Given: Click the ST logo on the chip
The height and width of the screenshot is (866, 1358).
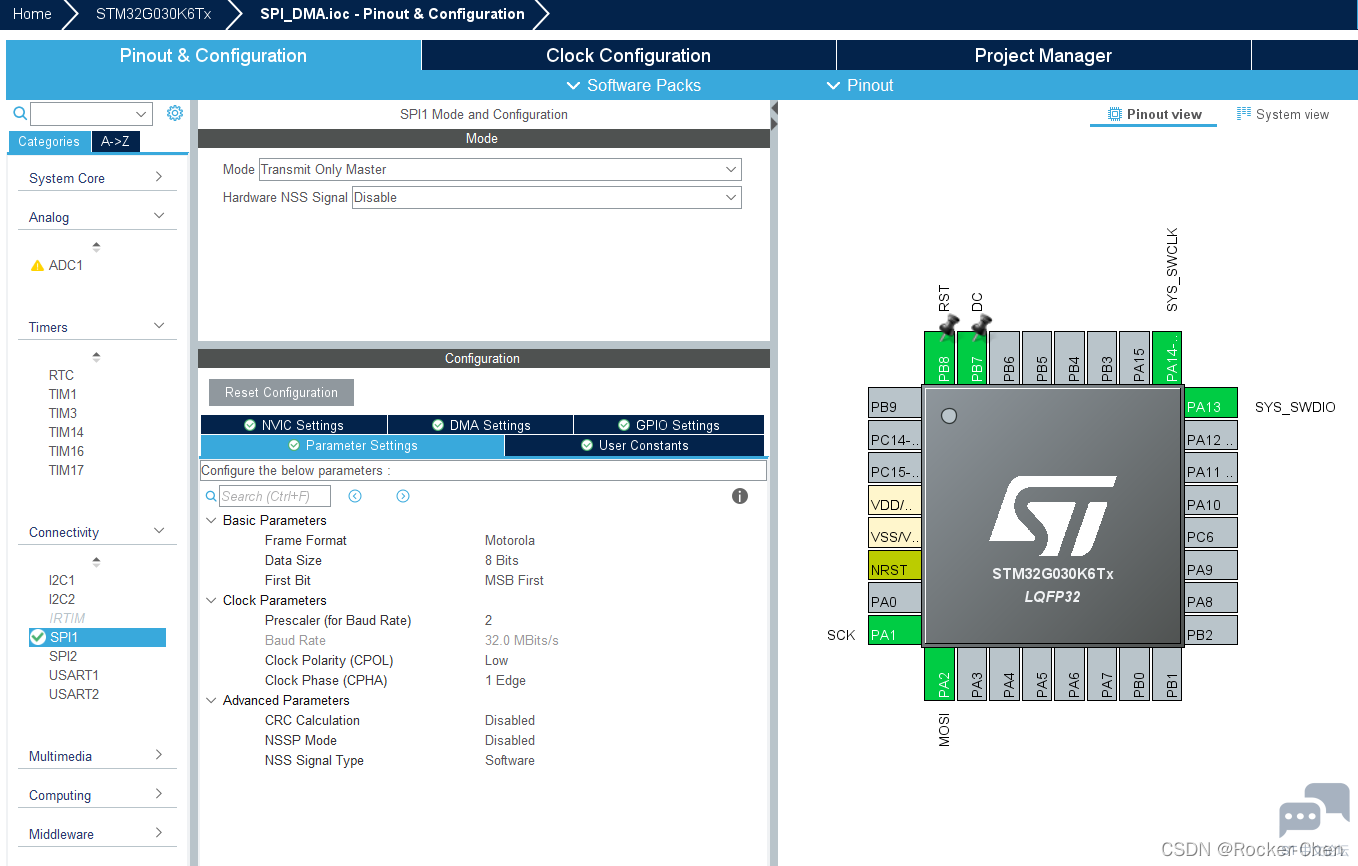Looking at the screenshot, I should click(1052, 516).
